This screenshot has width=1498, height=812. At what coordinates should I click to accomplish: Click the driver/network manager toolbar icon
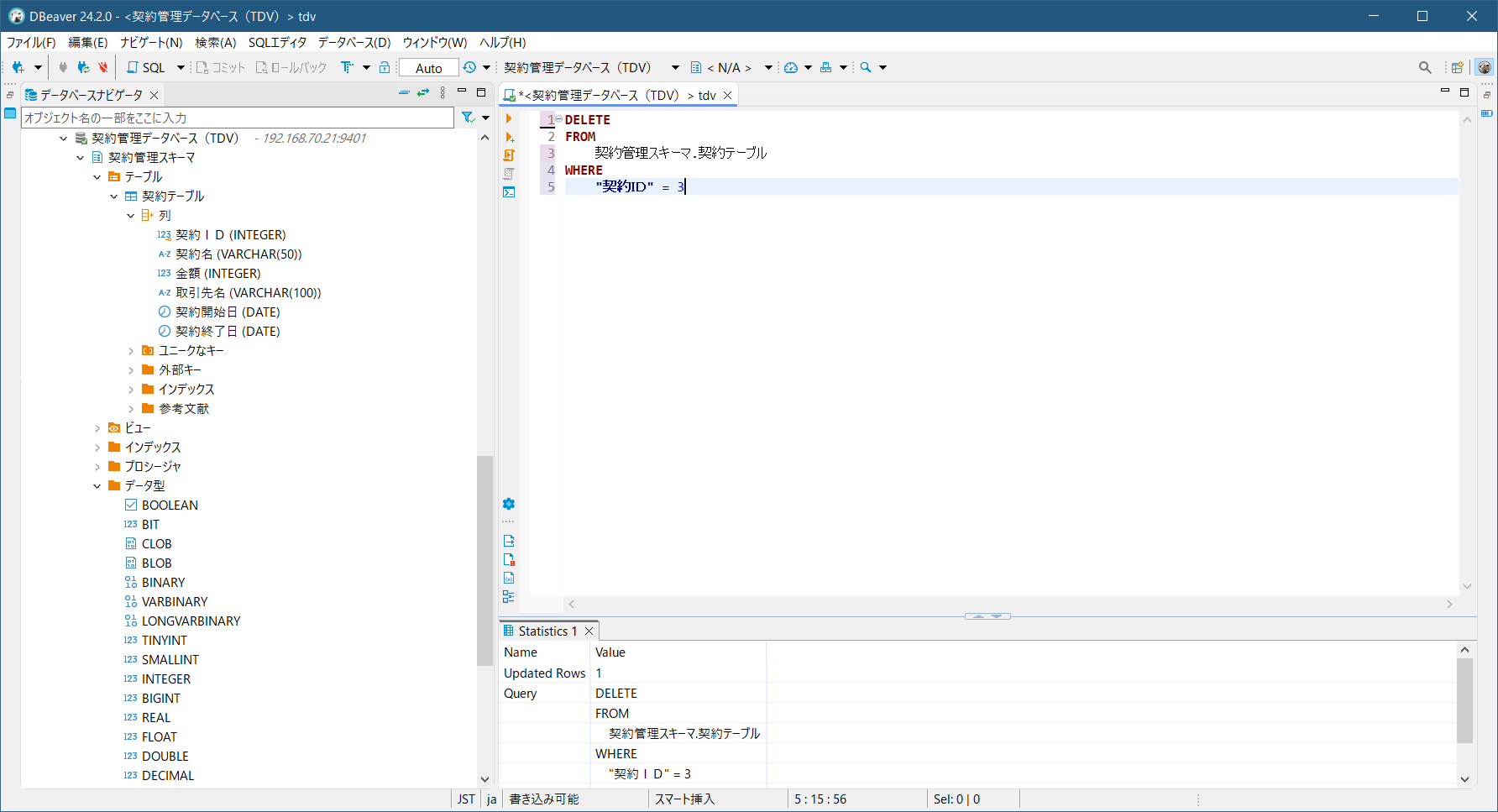pos(826,67)
